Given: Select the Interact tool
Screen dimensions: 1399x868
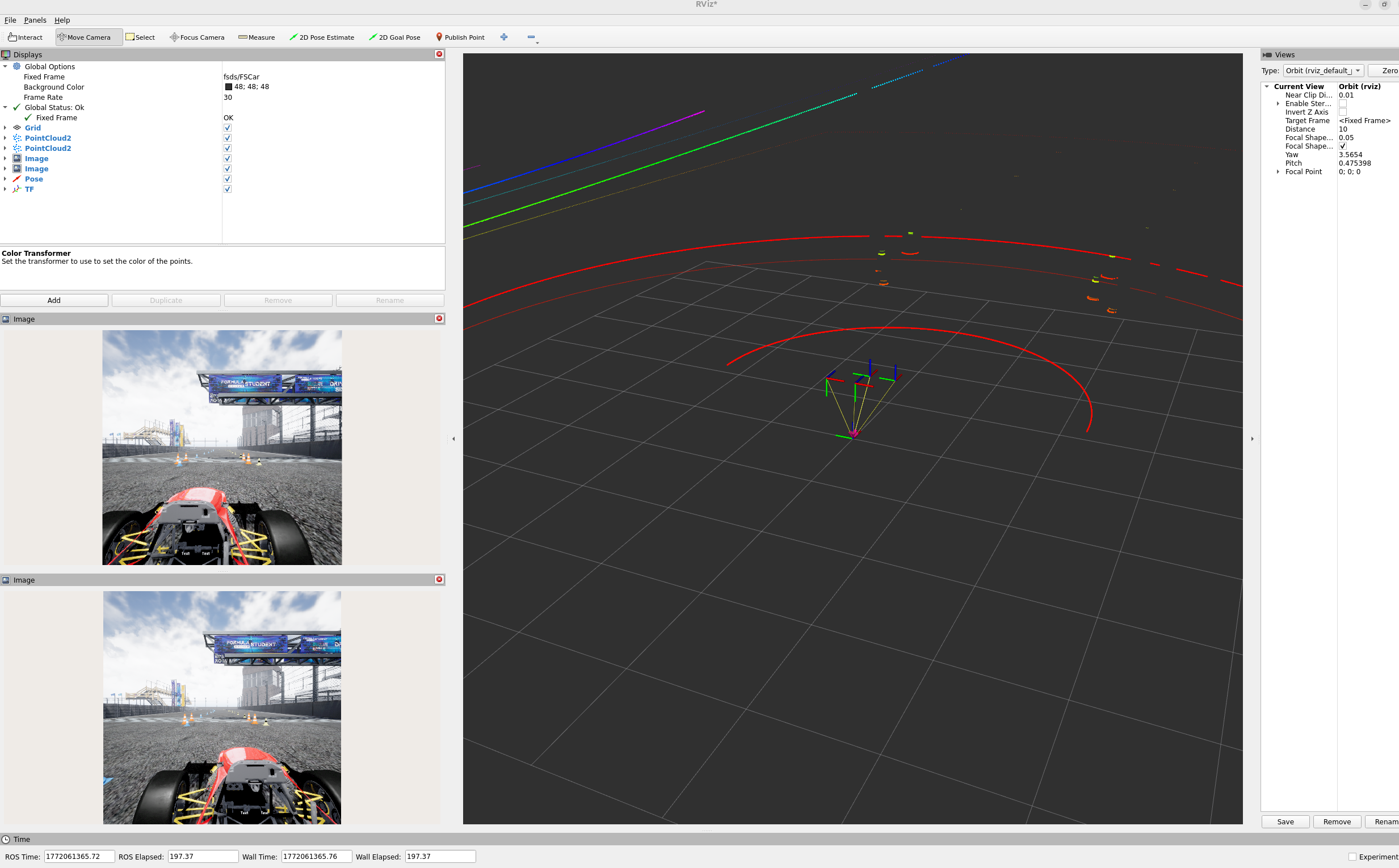Looking at the screenshot, I should [26, 37].
